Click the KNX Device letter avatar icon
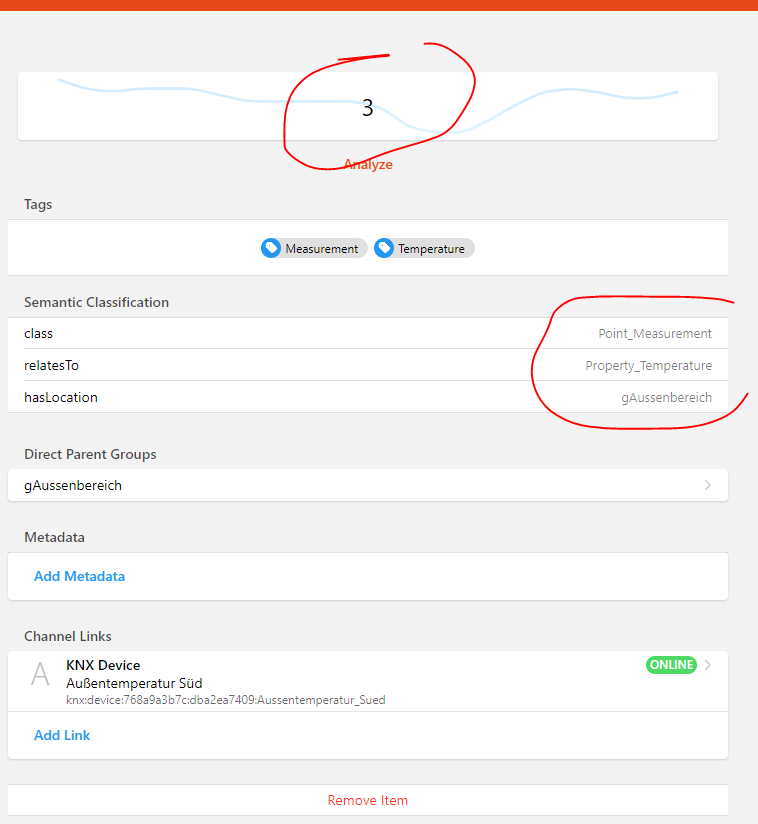This screenshot has height=824, width=758. pyautogui.click(x=40, y=673)
